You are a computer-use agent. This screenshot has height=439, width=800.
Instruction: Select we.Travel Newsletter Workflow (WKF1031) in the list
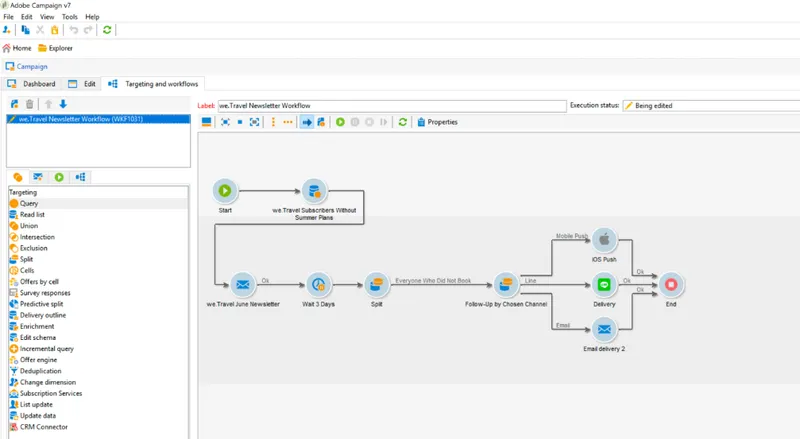[98, 119]
